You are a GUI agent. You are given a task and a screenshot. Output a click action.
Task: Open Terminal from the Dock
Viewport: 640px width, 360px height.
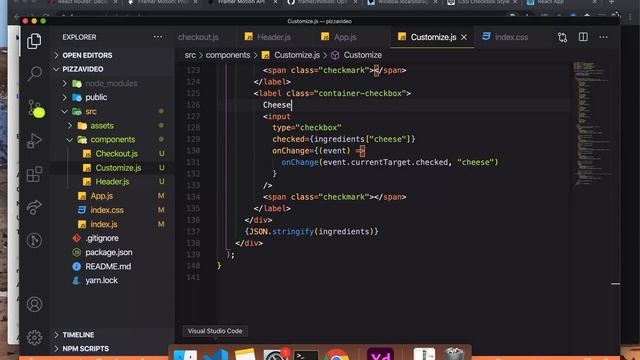306,355
